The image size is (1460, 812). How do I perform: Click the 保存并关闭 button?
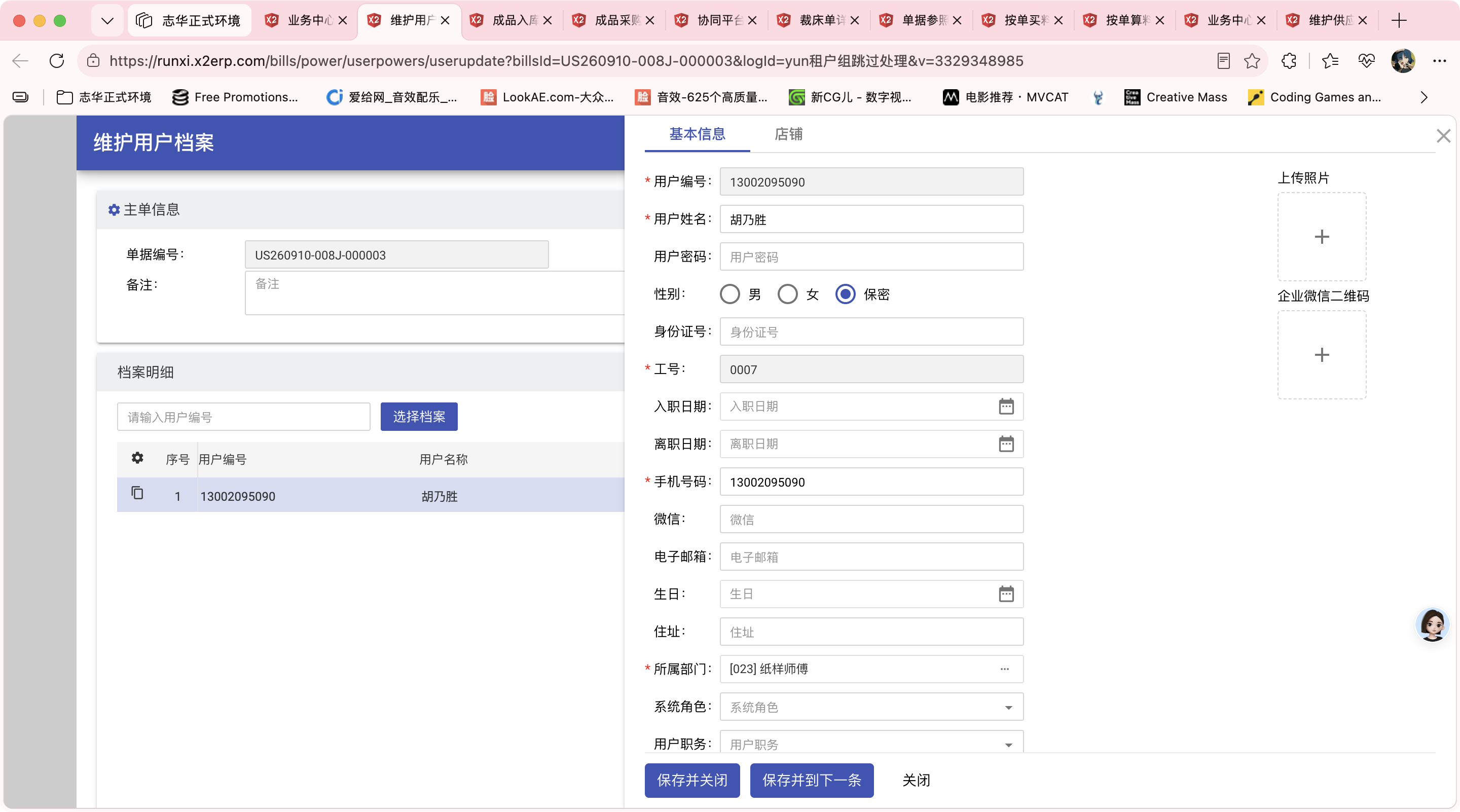(691, 780)
